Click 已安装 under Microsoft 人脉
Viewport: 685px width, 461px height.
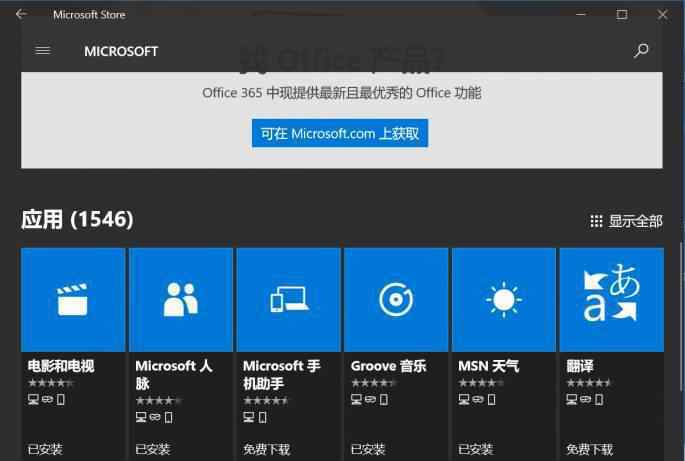click(x=152, y=449)
